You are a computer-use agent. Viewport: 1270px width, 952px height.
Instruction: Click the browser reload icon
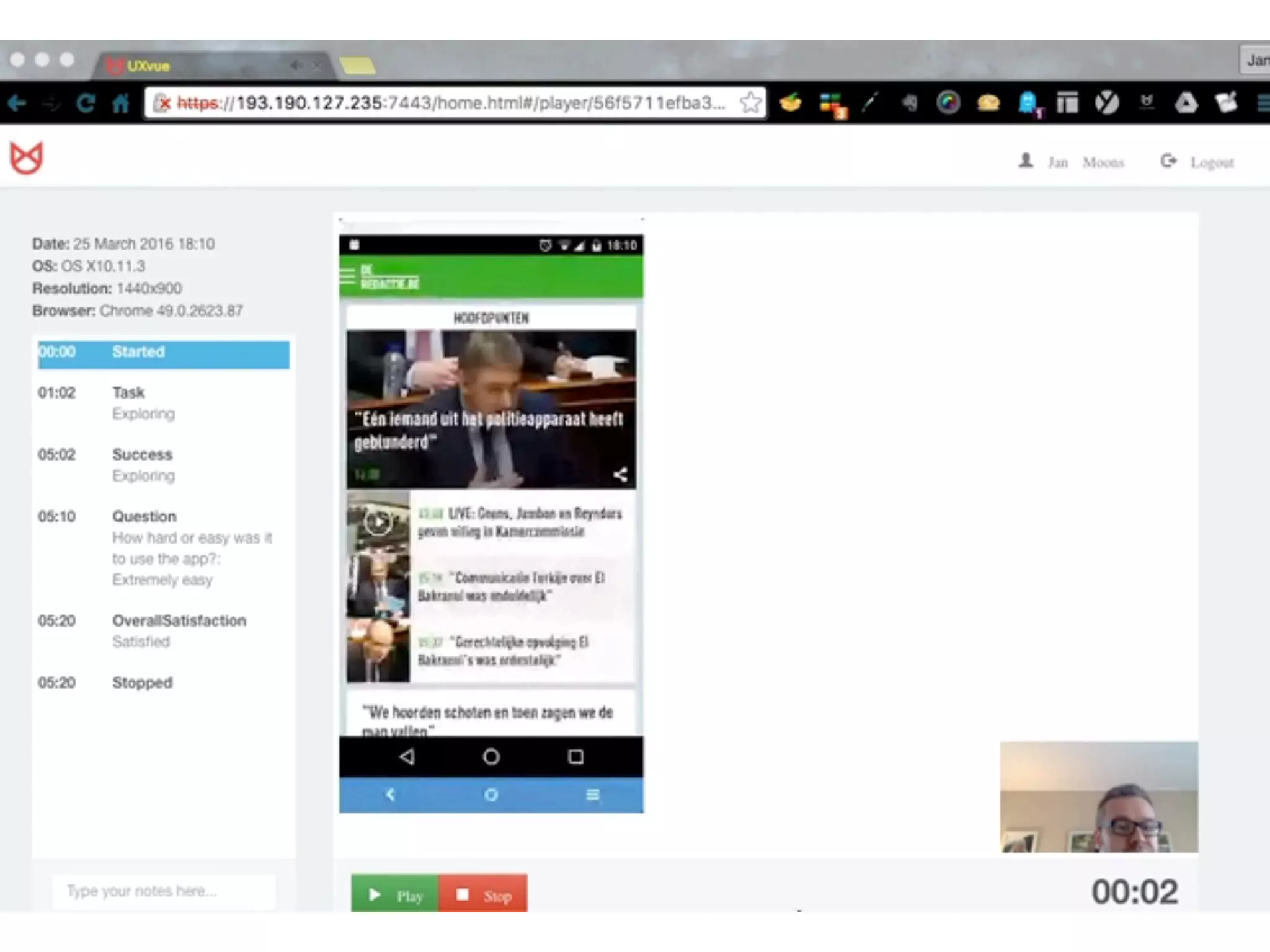85,103
